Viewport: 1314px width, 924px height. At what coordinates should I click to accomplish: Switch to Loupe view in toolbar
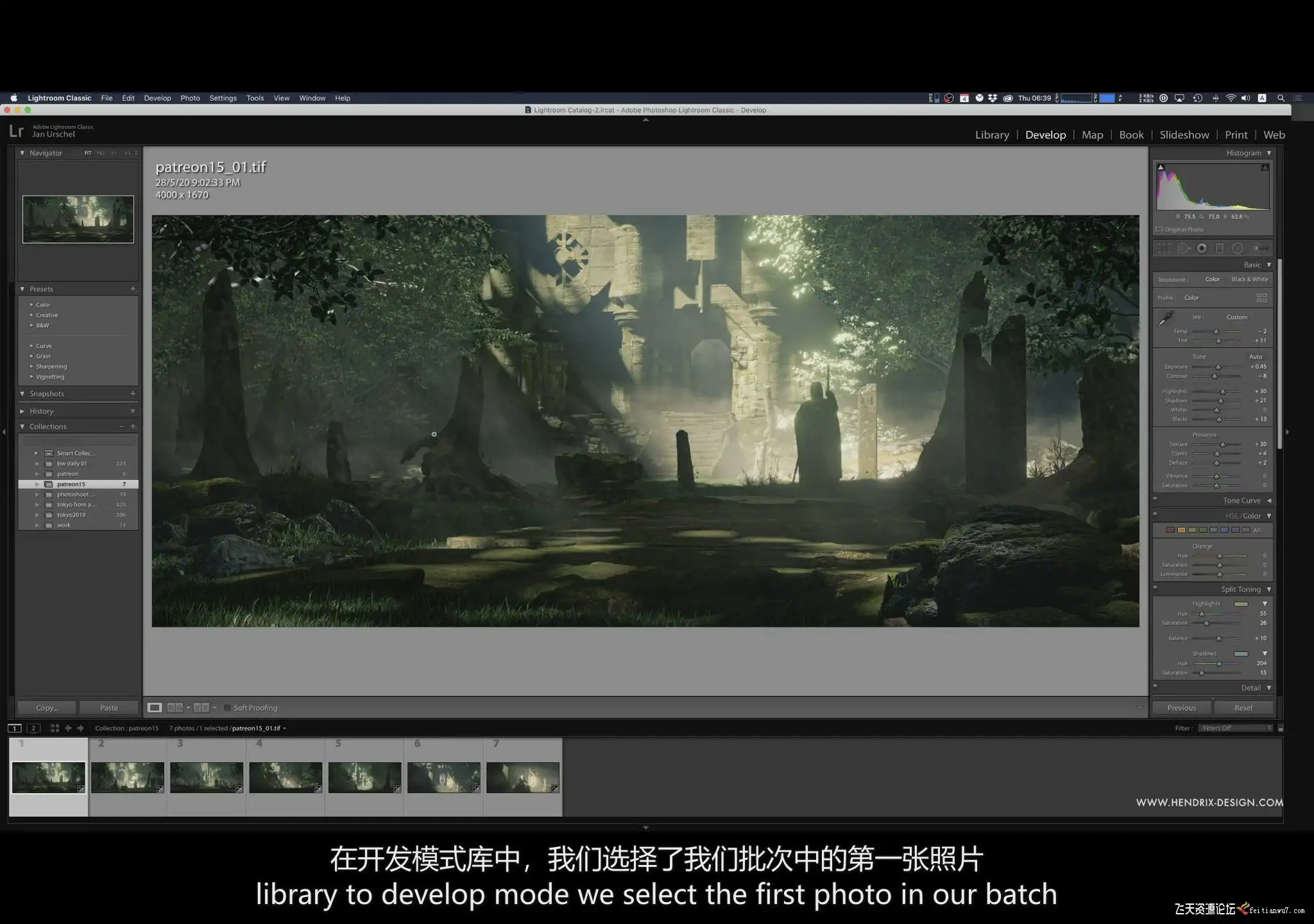click(x=155, y=708)
